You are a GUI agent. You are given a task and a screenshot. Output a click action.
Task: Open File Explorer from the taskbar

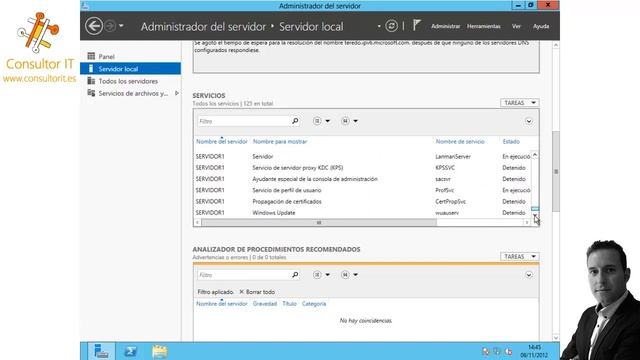coord(160,351)
